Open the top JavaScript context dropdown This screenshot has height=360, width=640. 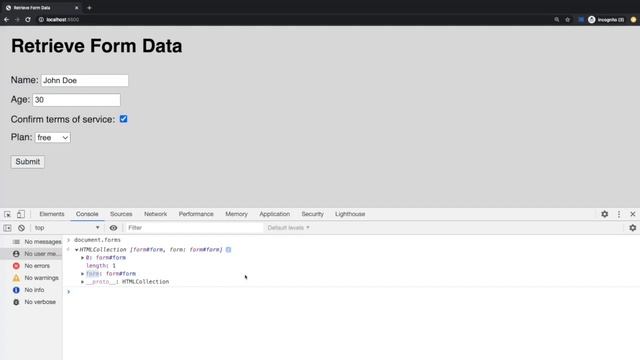click(x=67, y=228)
